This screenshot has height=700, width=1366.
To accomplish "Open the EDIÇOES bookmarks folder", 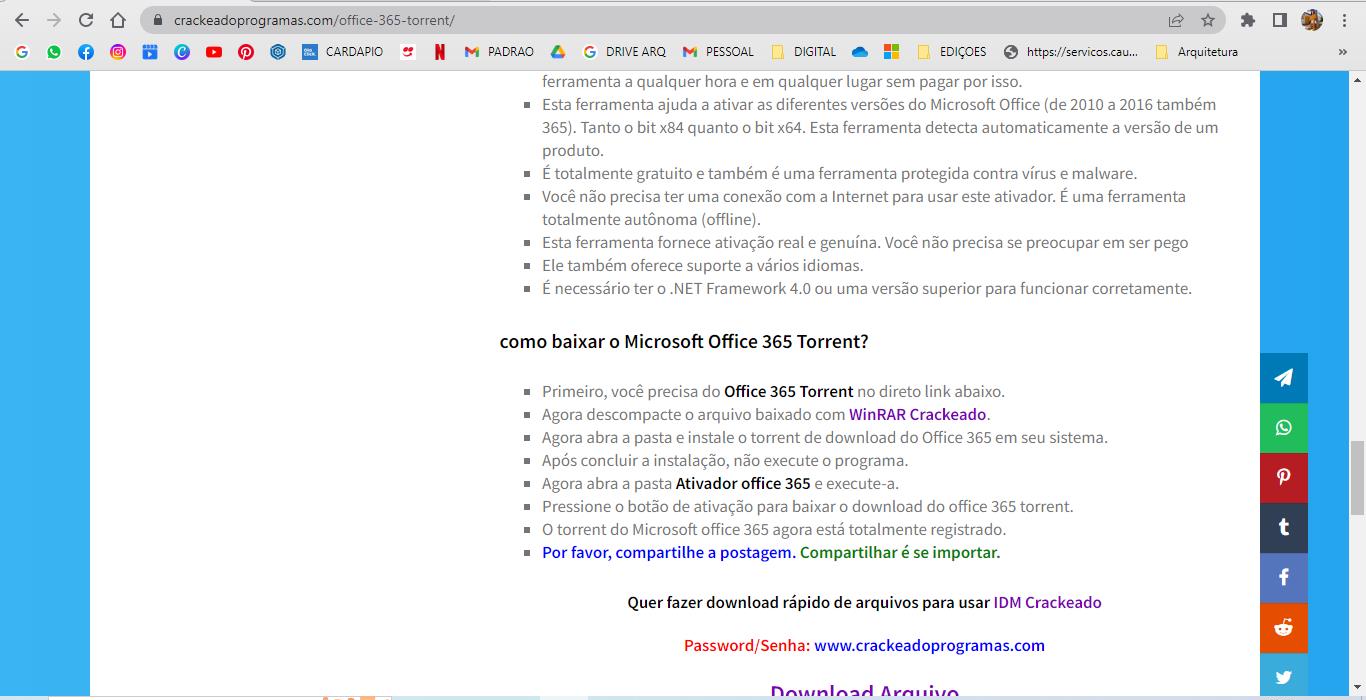I will [951, 52].
